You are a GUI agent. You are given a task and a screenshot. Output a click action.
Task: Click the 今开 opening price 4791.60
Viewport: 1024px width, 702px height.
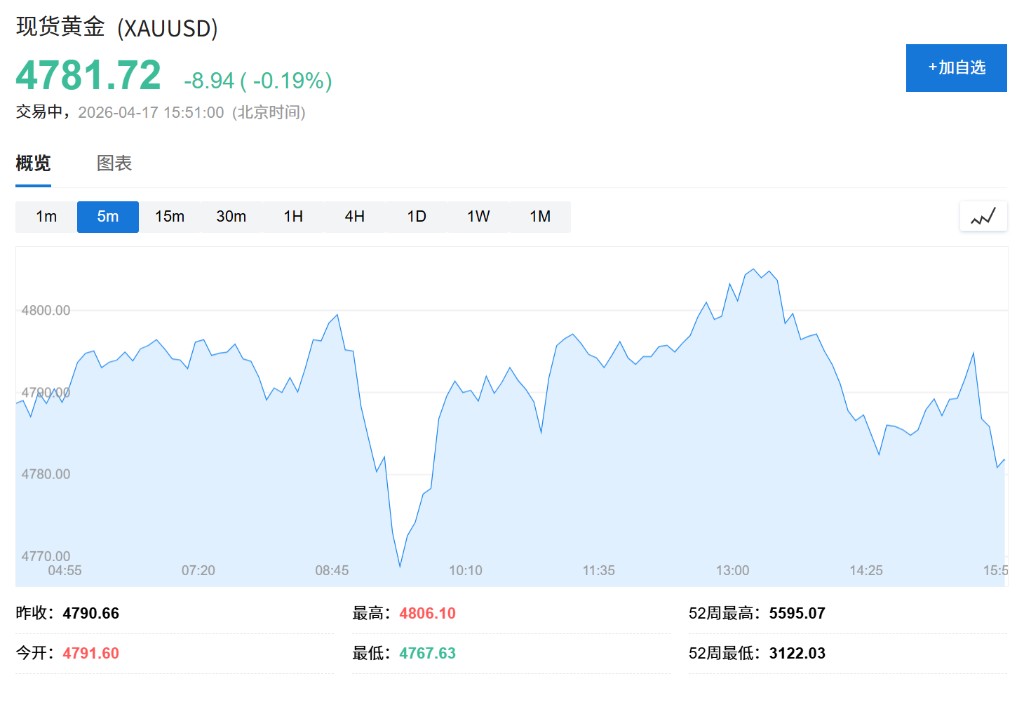[x=91, y=653]
